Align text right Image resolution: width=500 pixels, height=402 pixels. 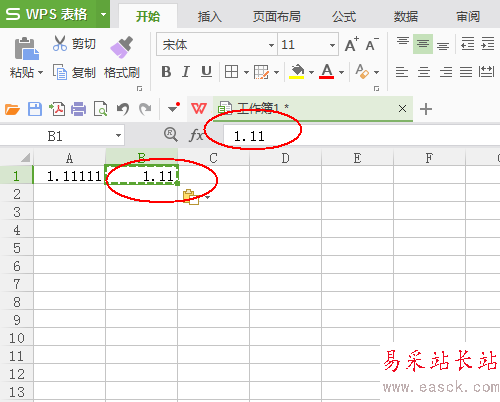click(446, 72)
